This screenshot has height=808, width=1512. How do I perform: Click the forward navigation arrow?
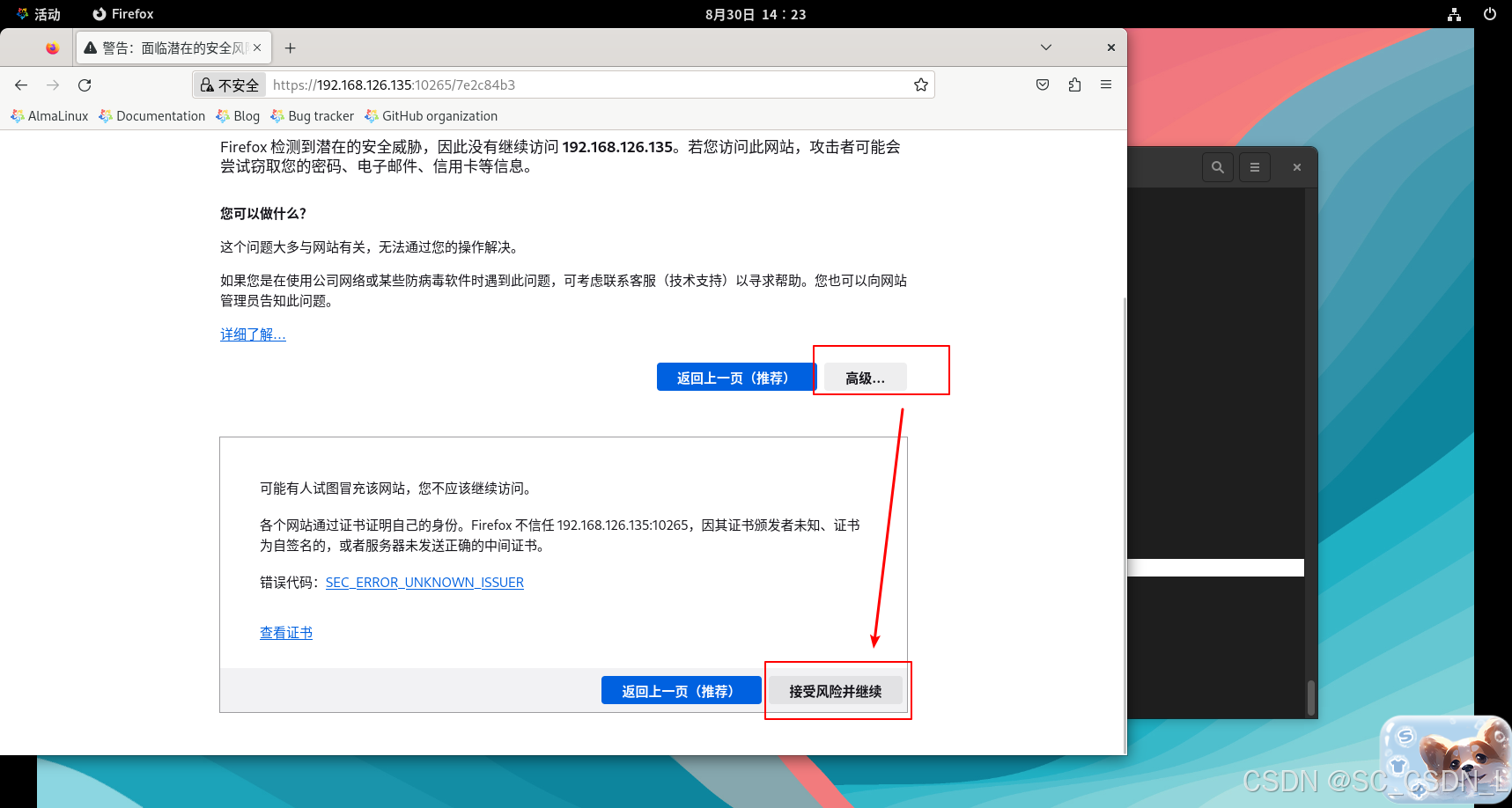point(53,85)
